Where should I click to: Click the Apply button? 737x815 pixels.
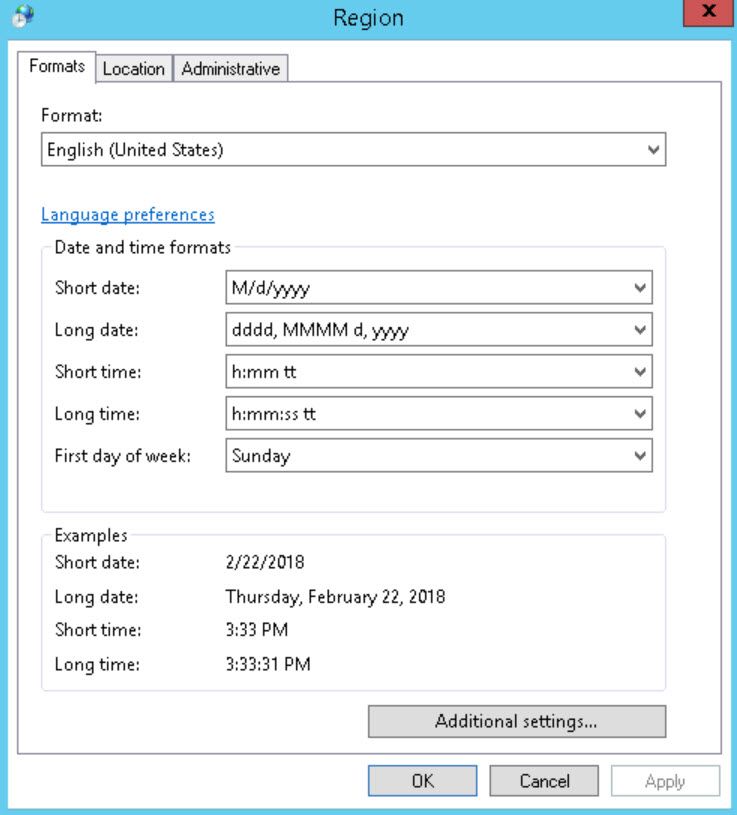(665, 781)
